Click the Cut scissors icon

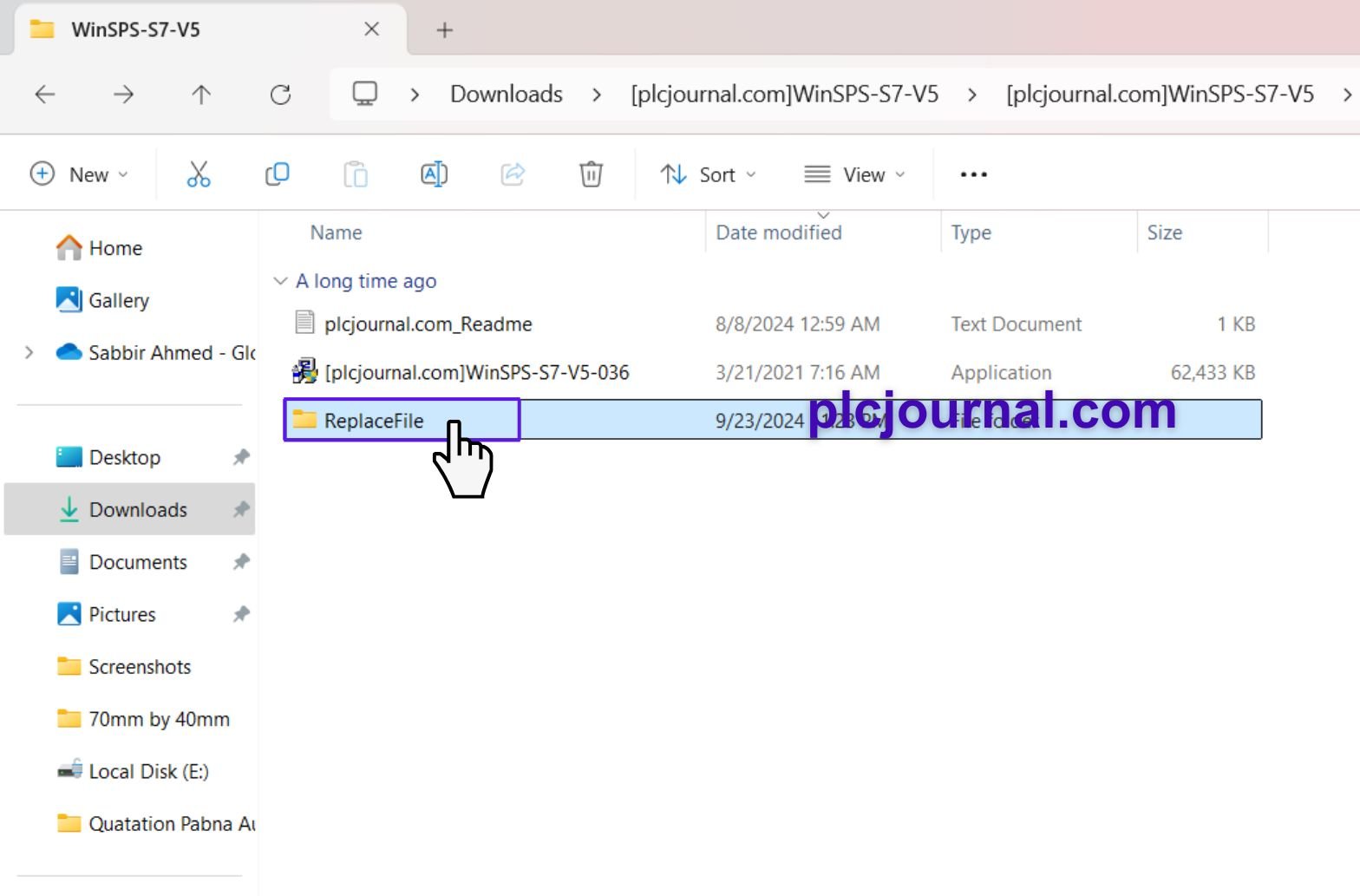point(199,174)
